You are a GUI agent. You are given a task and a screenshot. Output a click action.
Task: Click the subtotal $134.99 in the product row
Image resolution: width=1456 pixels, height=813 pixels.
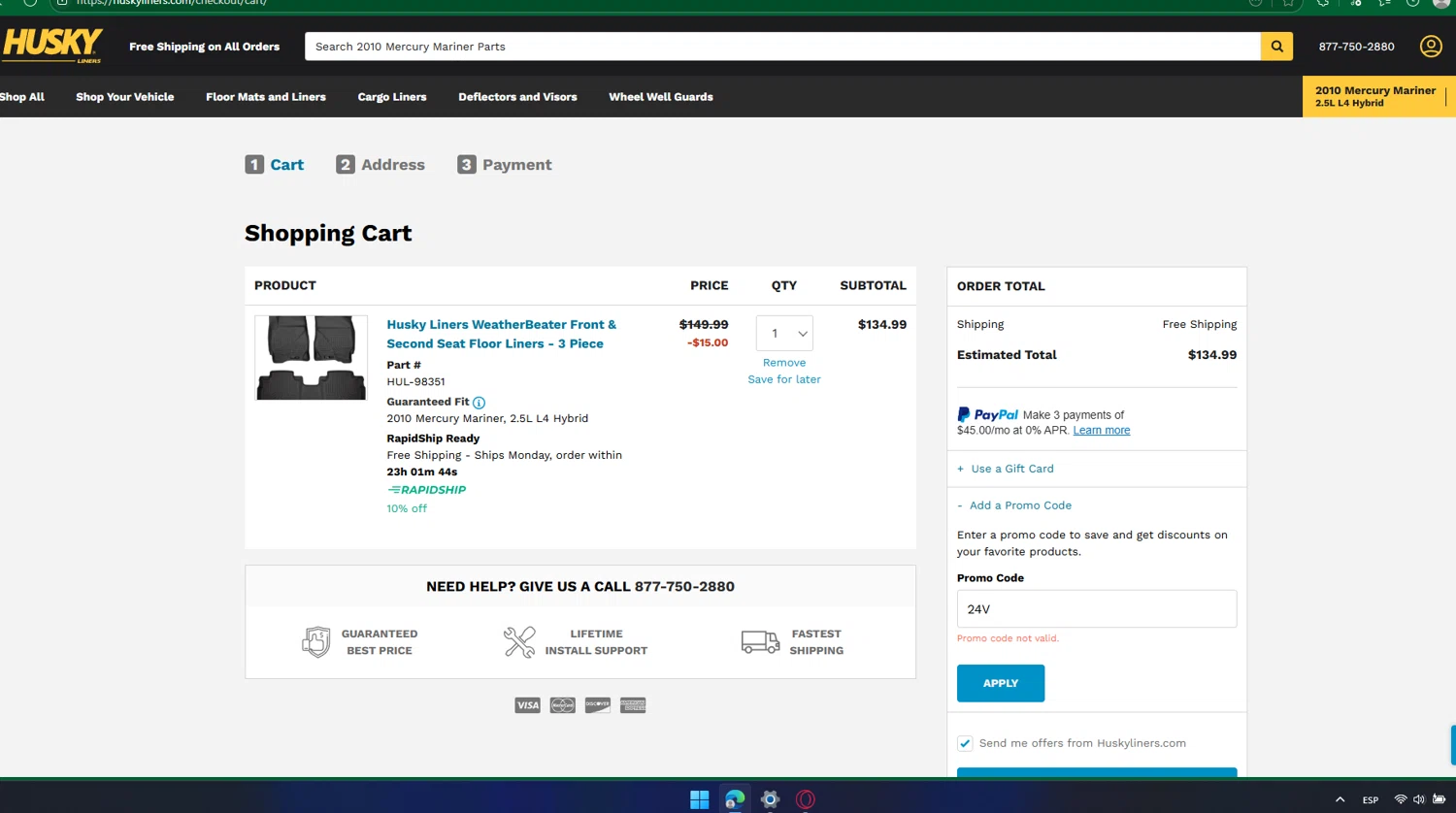pyautogui.click(x=882, y=325)
